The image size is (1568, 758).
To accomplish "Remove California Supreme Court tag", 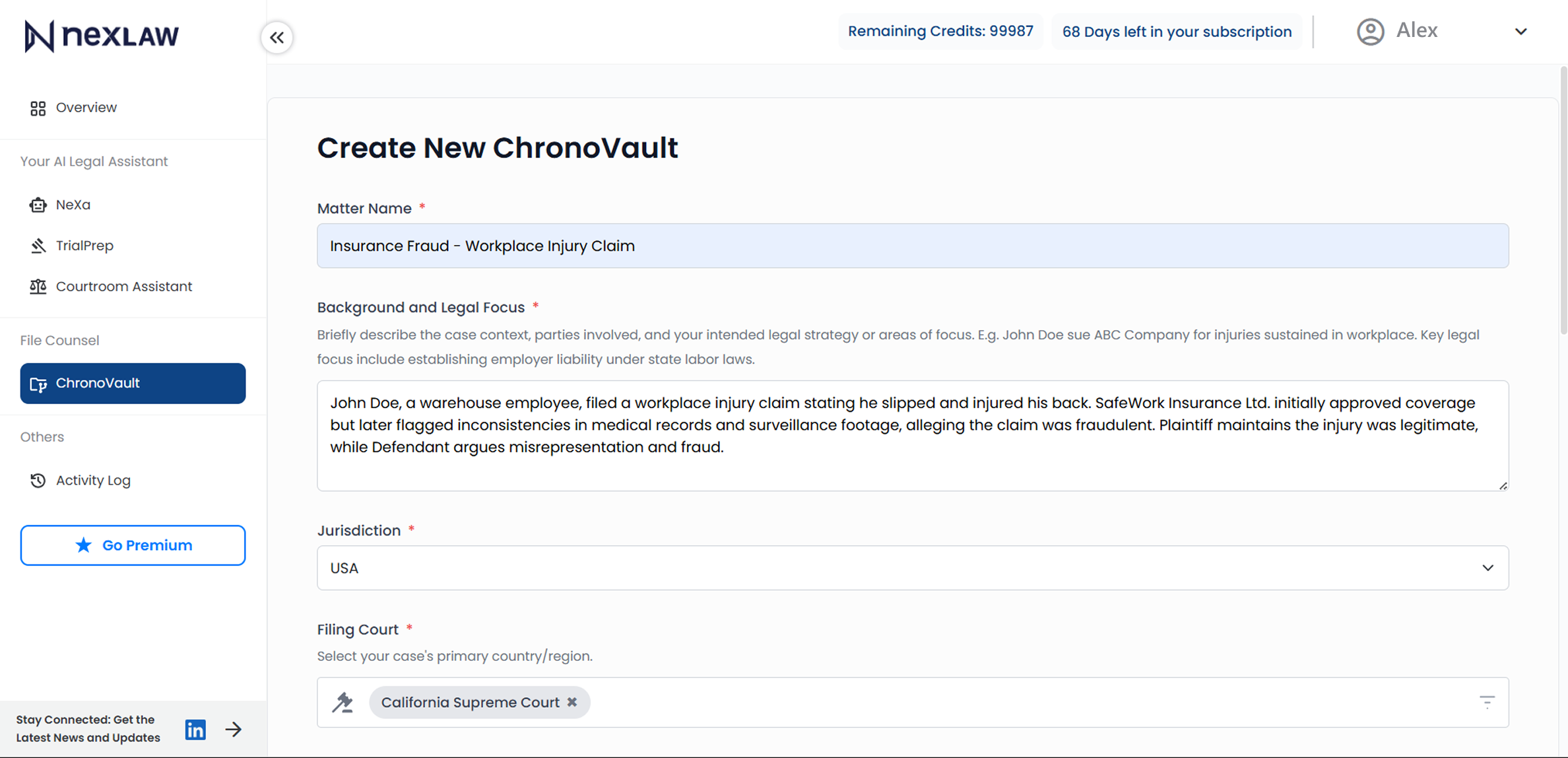I will pyautogui.click(x=572, y=702).
